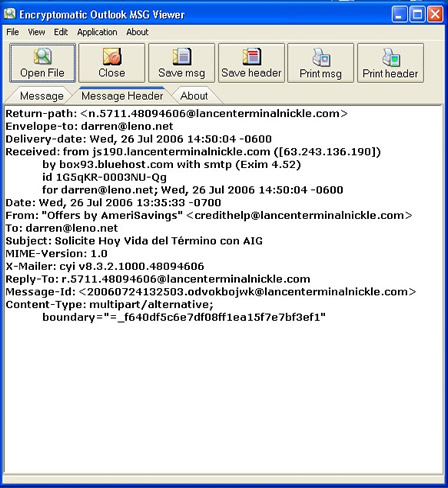This screenshot has height=488, width=448.
Task: Open the About menu in menu bar
Action: tap(137, 32)
